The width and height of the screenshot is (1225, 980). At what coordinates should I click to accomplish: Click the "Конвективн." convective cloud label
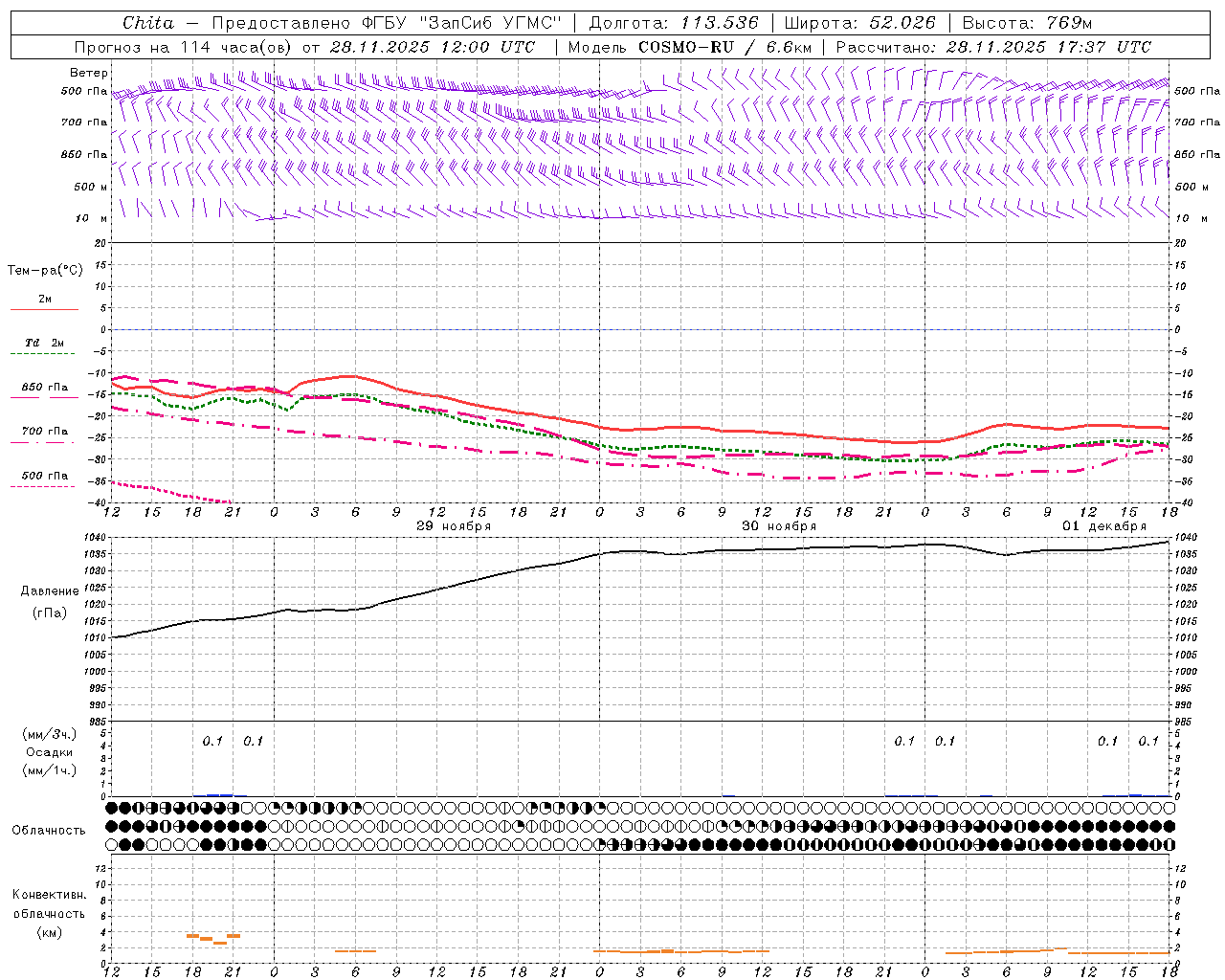[x=49, y=895]
